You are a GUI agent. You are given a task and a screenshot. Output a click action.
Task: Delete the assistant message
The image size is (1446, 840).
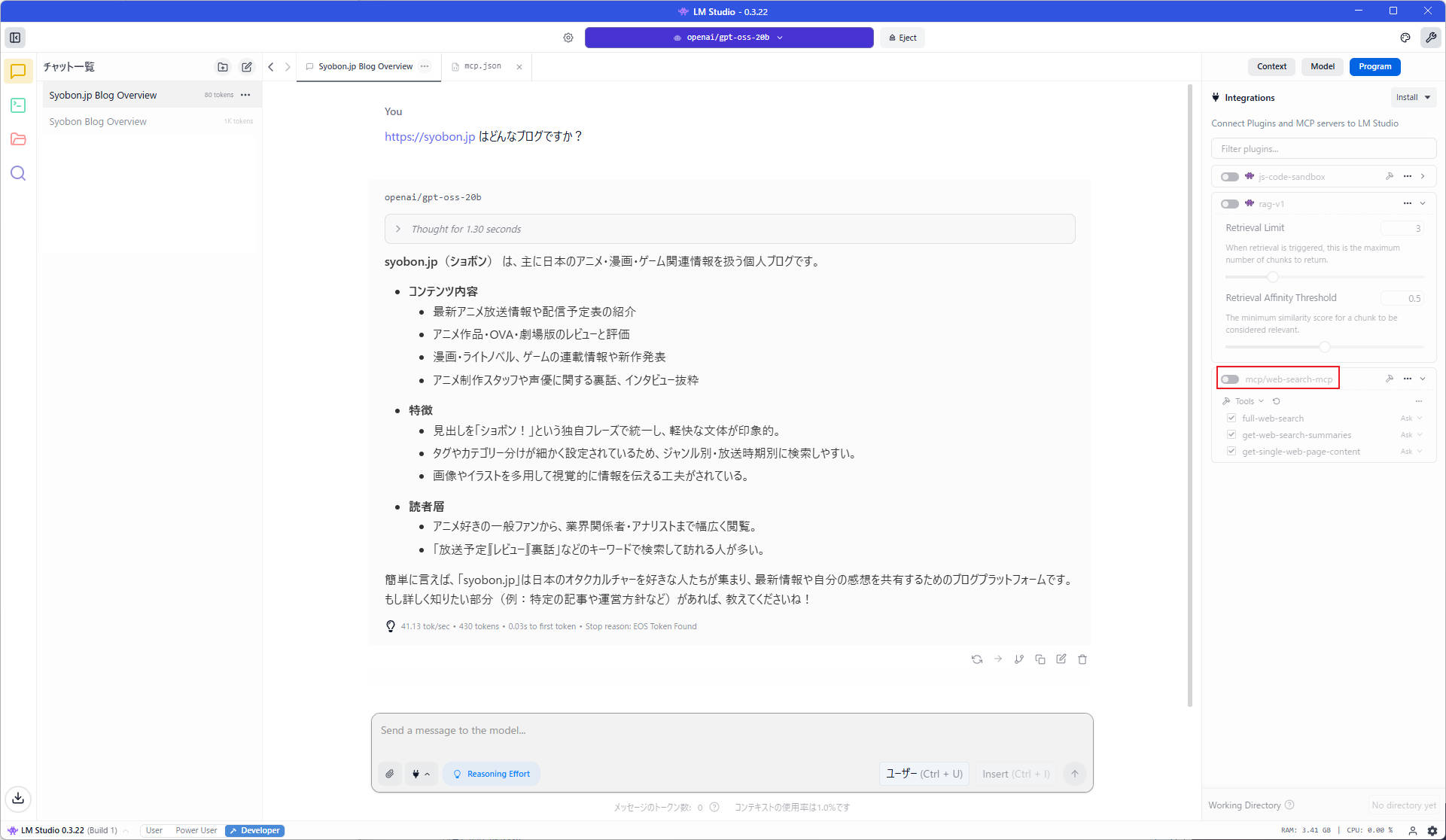(x=1082, y=659)
